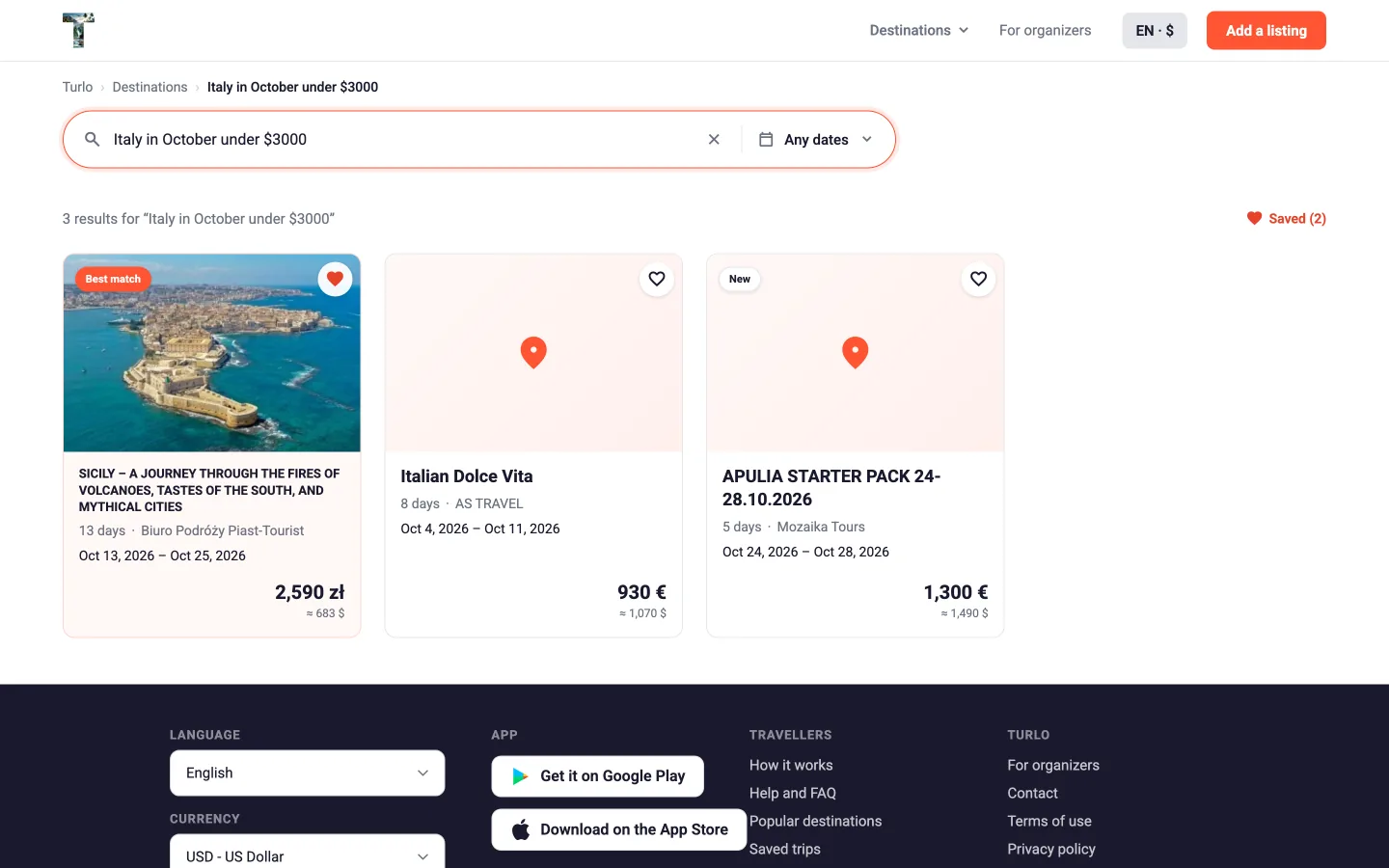The height and width of the screenshot is (868, 1389).
Task: Open the Sicily coastal photo thumbnail
Action: click(212, 353)
